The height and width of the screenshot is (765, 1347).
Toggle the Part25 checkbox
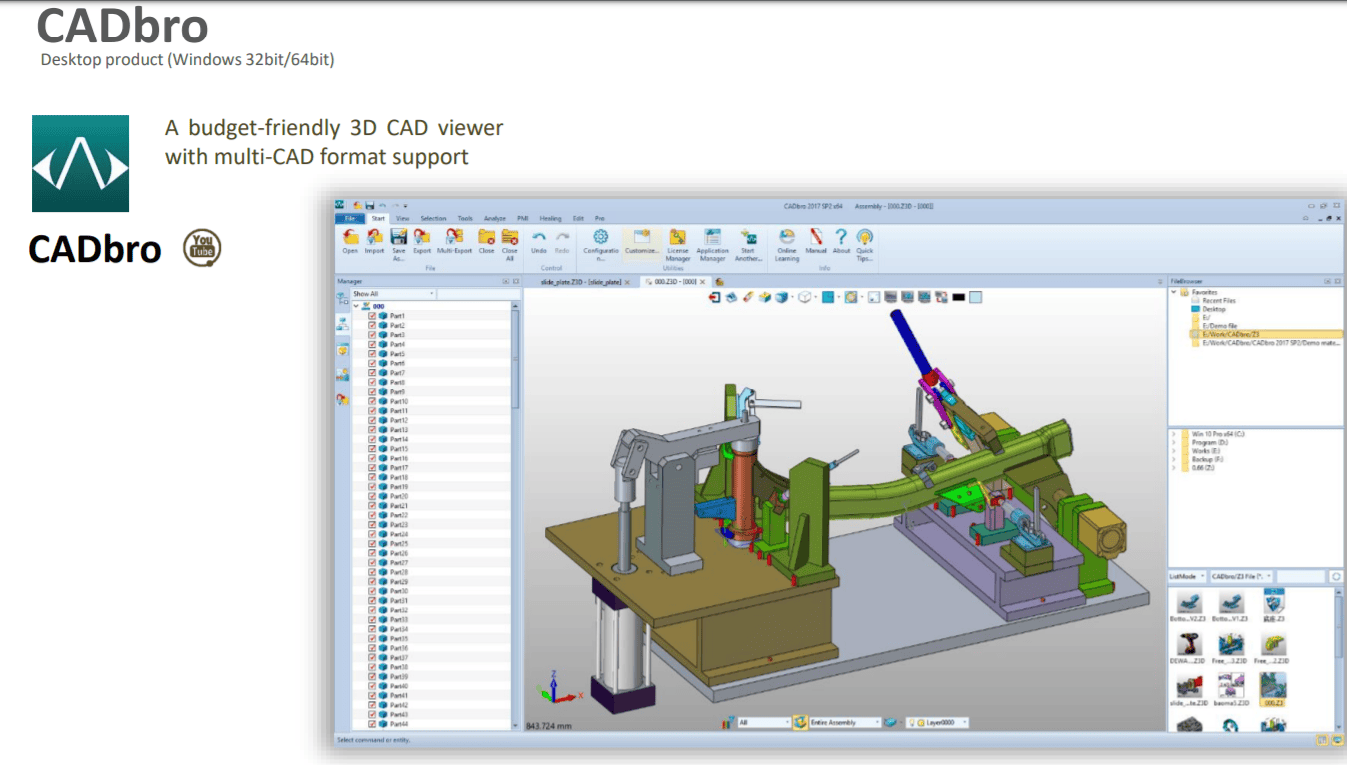[372, 544]
